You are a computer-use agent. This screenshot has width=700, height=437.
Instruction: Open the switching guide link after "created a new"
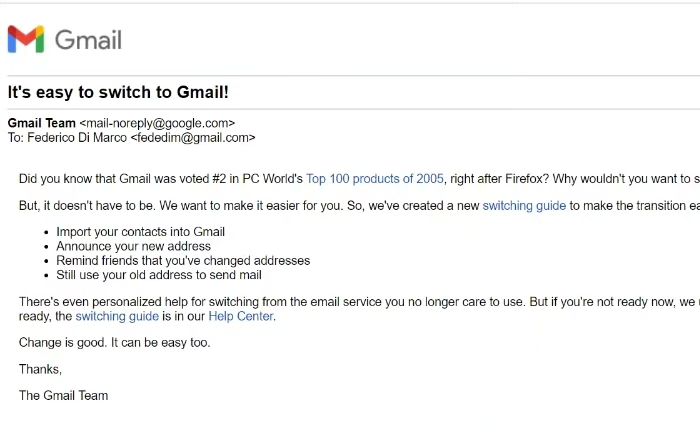click(x=524, y=206)
